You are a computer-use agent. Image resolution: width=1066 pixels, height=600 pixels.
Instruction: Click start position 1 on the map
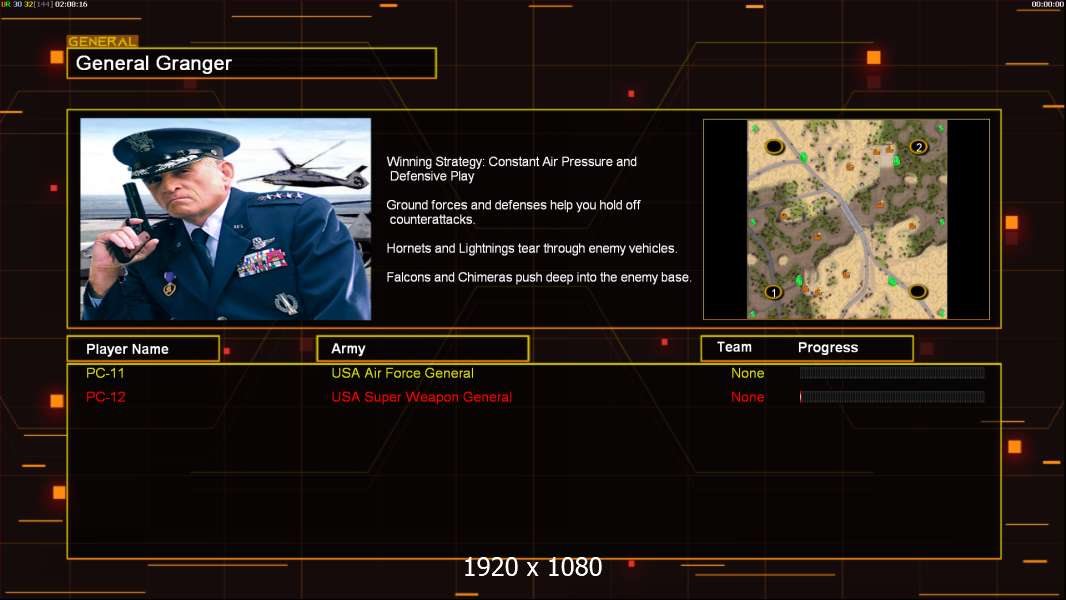click(772, 293)
